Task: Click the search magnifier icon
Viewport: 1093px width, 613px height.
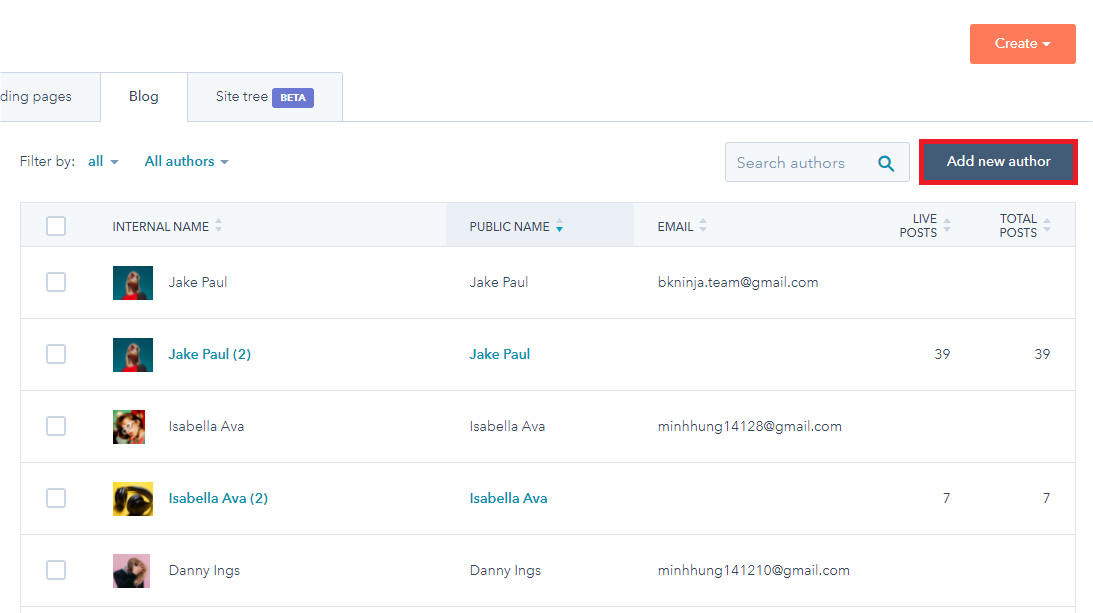Action: [x=886, y=163]
